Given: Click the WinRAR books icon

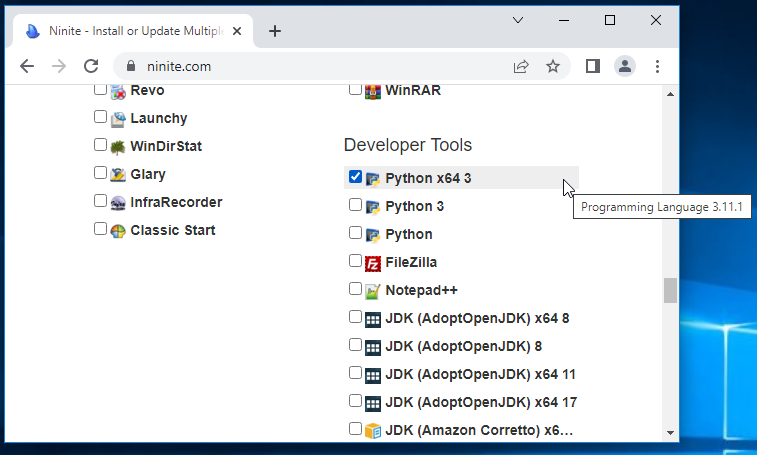Looking at the screenshot, I should tap(373, 92).
